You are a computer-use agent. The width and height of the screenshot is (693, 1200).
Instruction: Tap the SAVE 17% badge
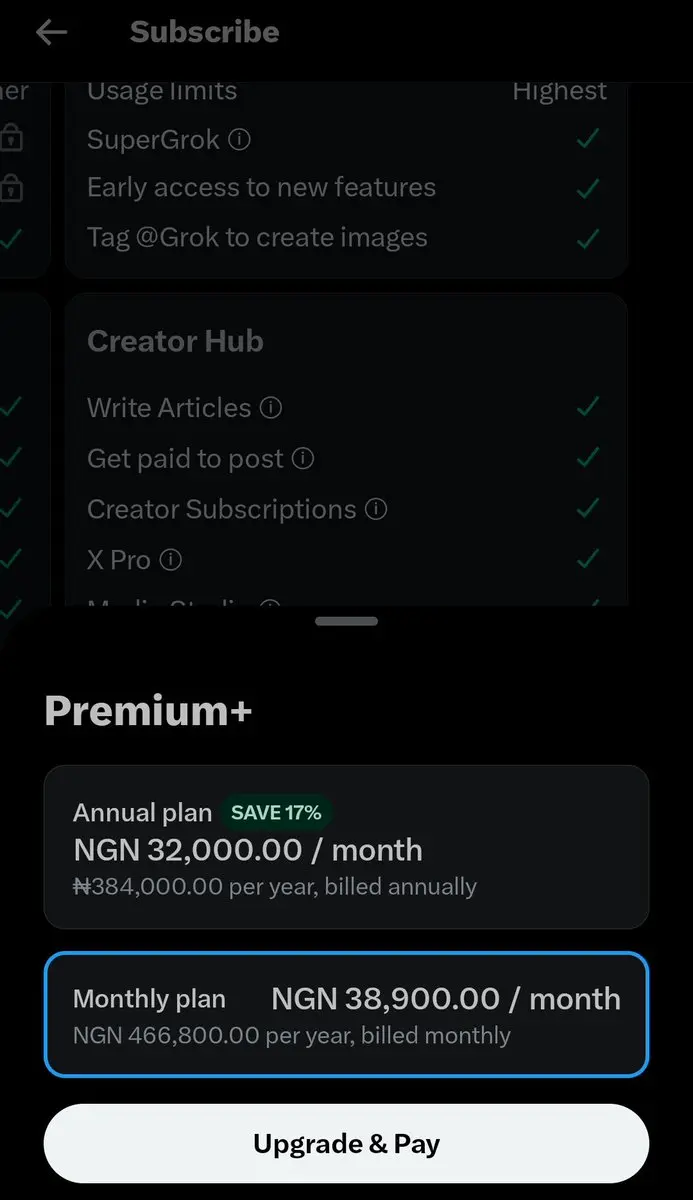(x=276, y=813)
